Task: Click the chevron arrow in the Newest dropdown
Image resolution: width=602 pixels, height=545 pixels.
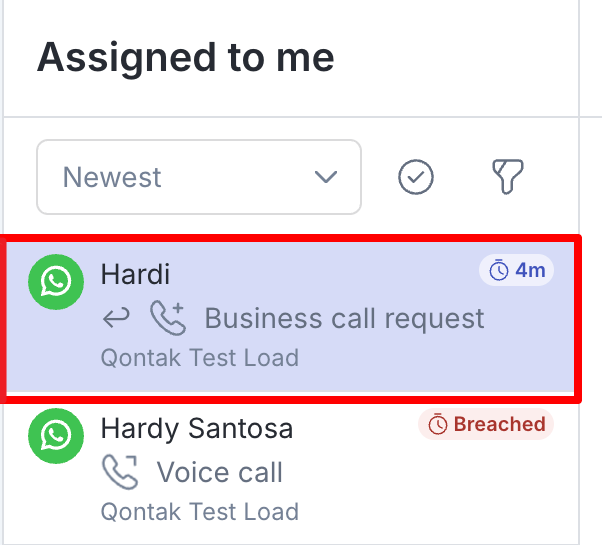Action: (325, 178)
